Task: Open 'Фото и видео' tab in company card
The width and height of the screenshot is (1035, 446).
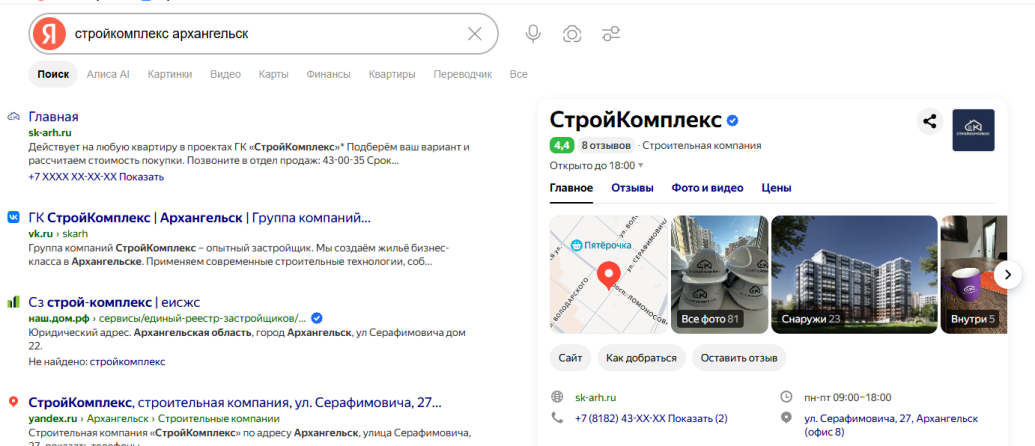Action: pos(708,188)
